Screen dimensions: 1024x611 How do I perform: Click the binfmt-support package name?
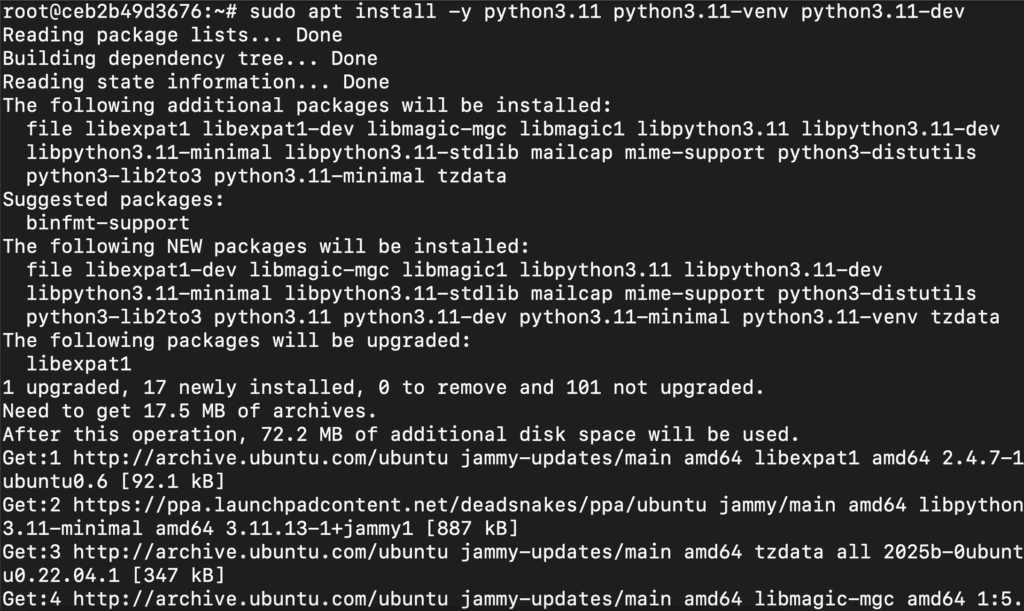click(x=108, y=223)
